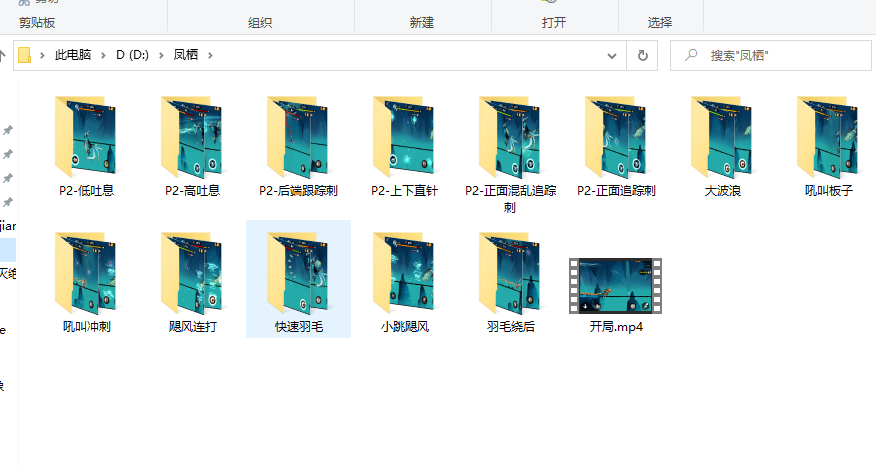The image size is (876, 469).
Task: Click the 打开 ribbon group label
Action: pos(554,23)
